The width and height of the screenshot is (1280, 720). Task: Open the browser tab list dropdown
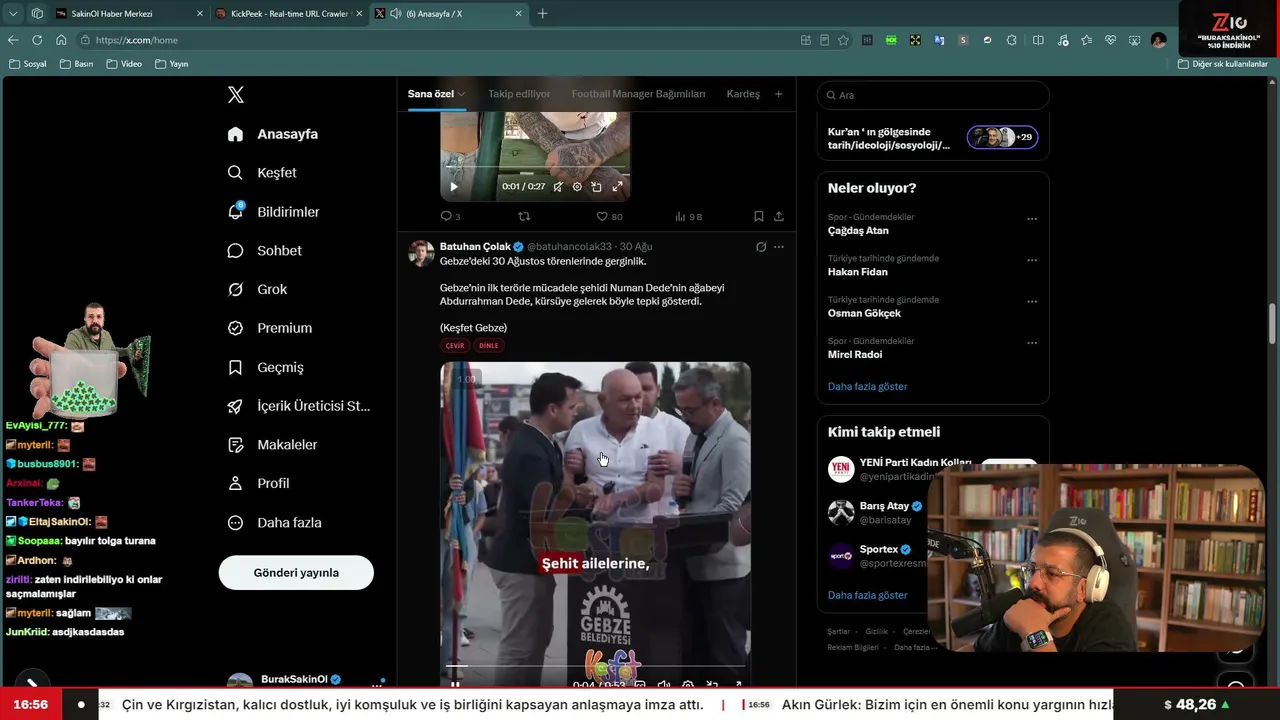(x=13, y=14)
